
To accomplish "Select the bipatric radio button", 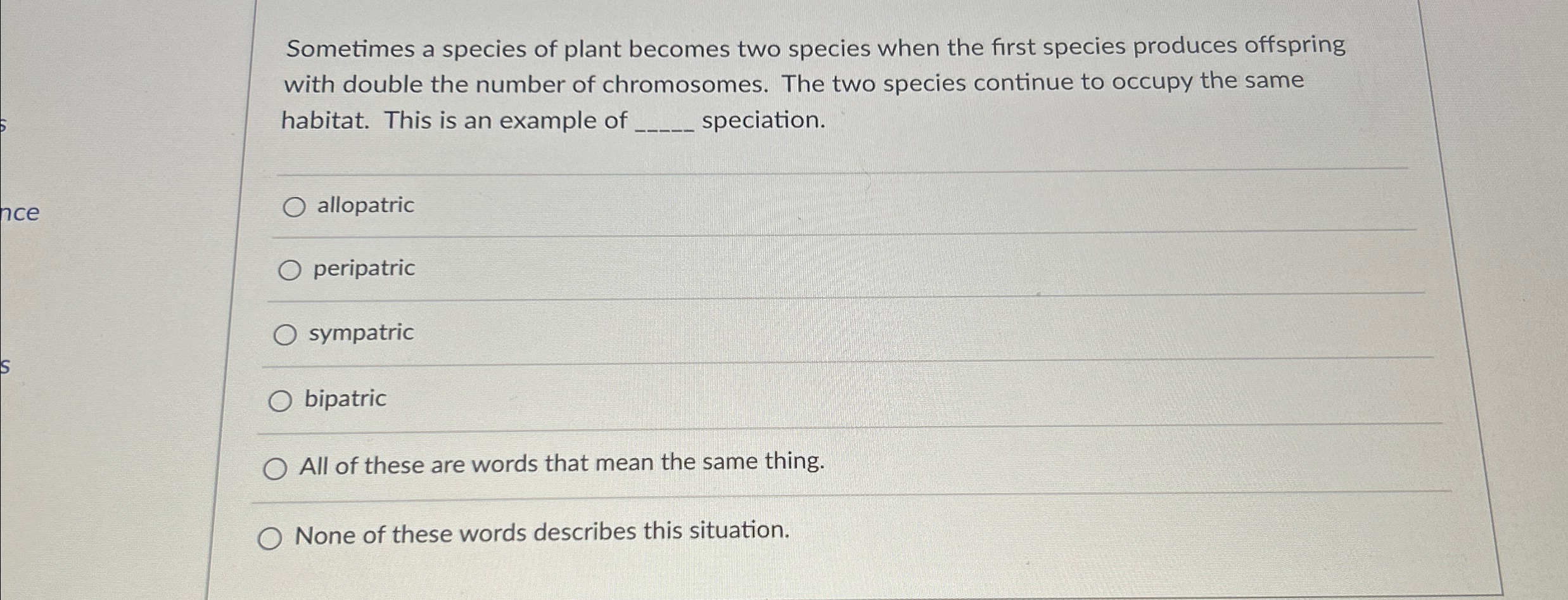I will tap(281, 400).
